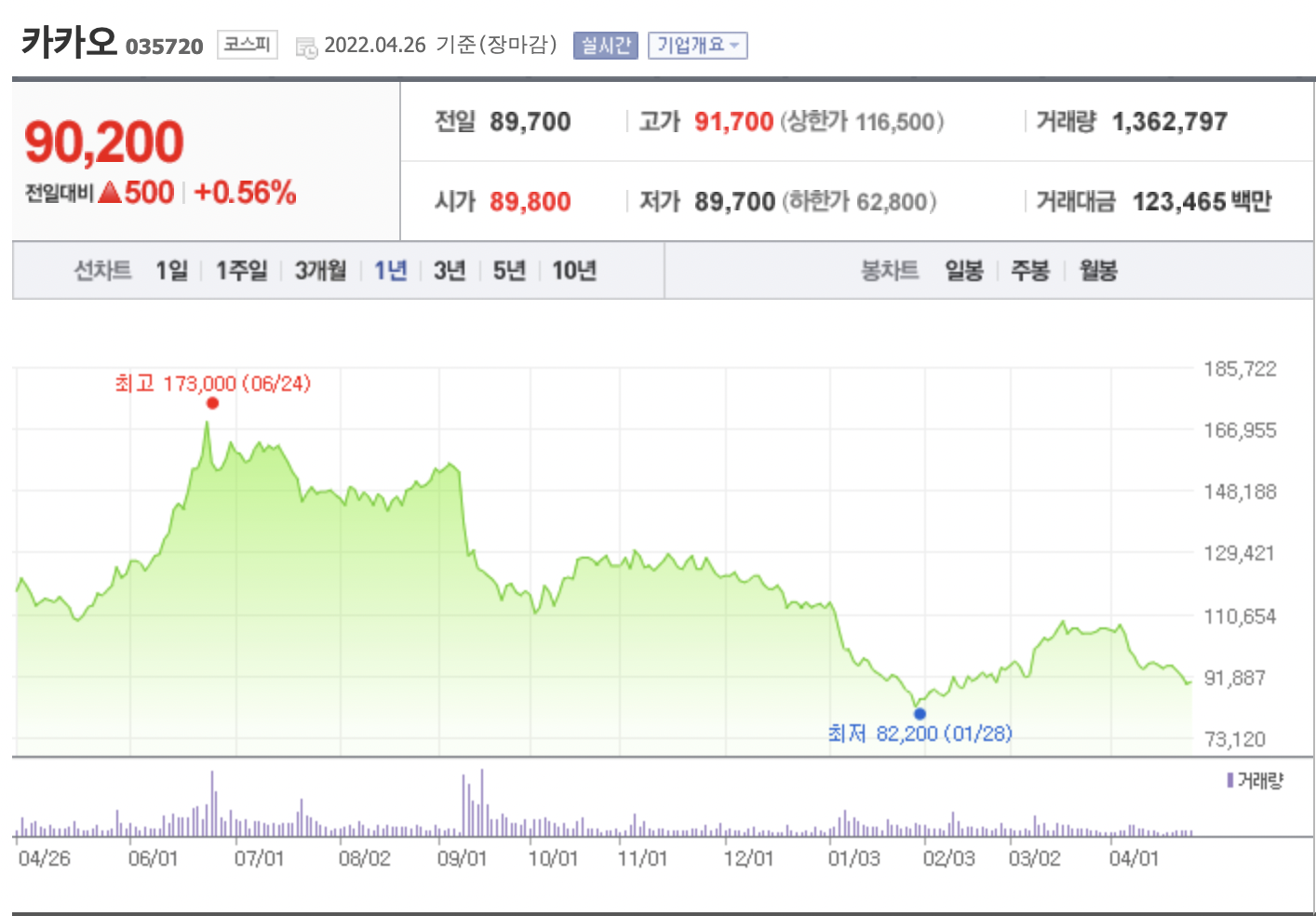
Task: Select the 1일 line chart tab
Action: coord(172,271)
